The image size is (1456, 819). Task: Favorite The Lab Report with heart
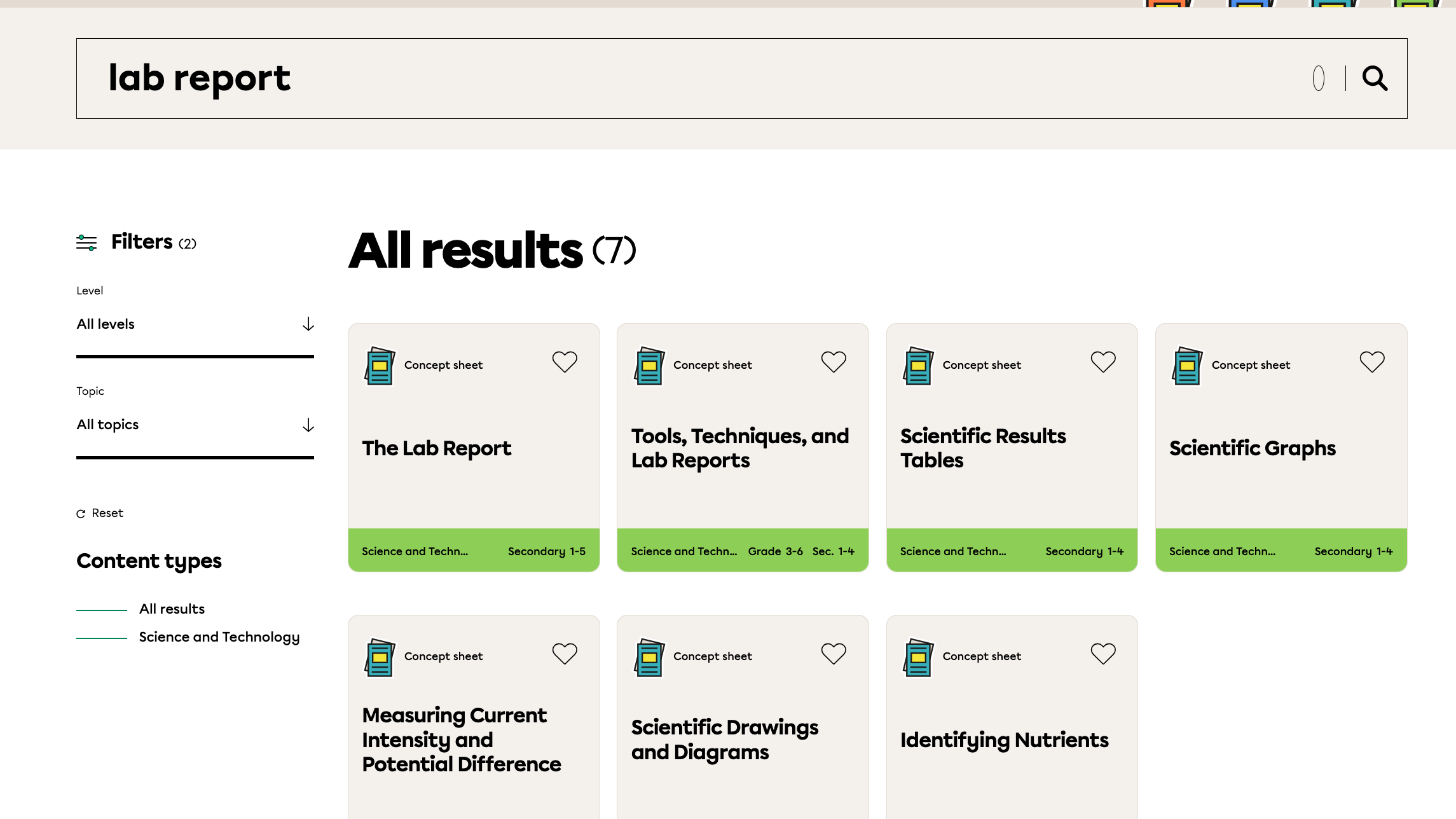tap(565, 362)
